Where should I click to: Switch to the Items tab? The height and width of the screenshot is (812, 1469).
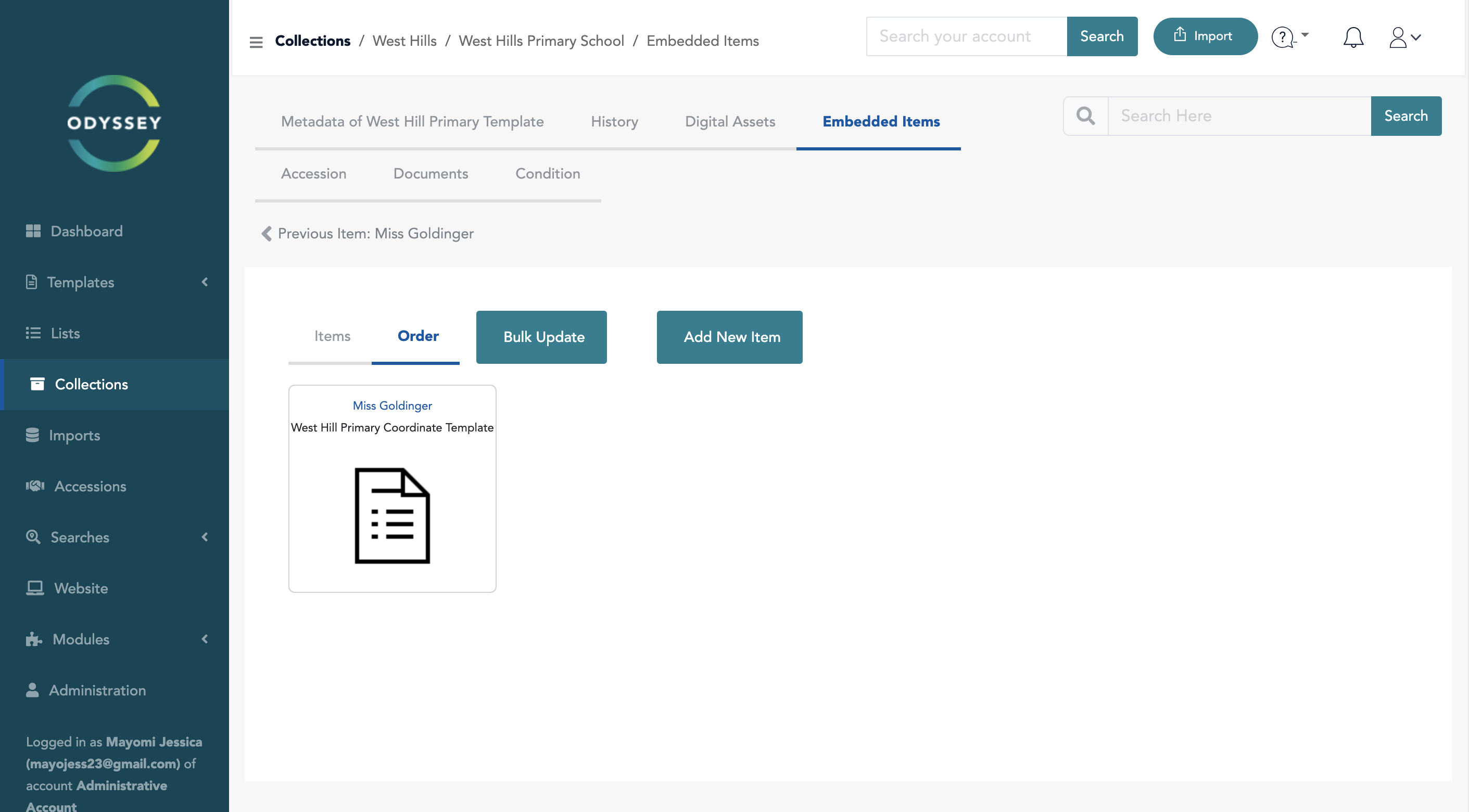pyautogui.click(x=332, y=336)
